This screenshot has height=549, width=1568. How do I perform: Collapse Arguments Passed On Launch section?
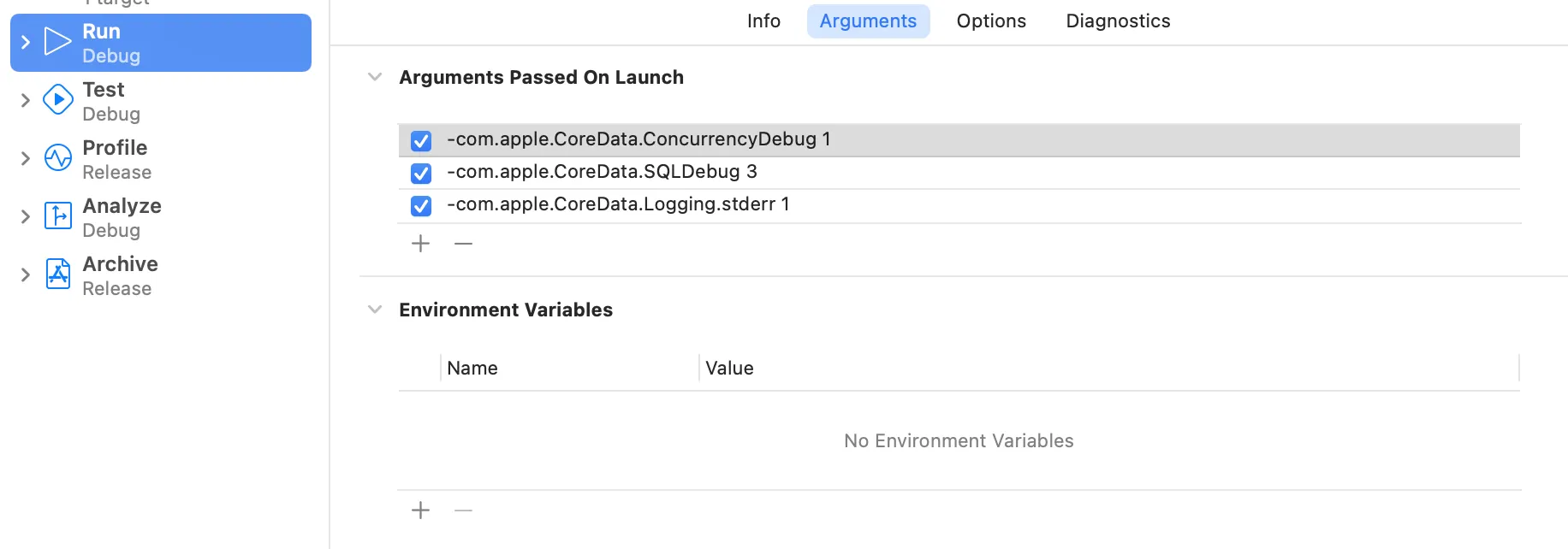point(375,77)
